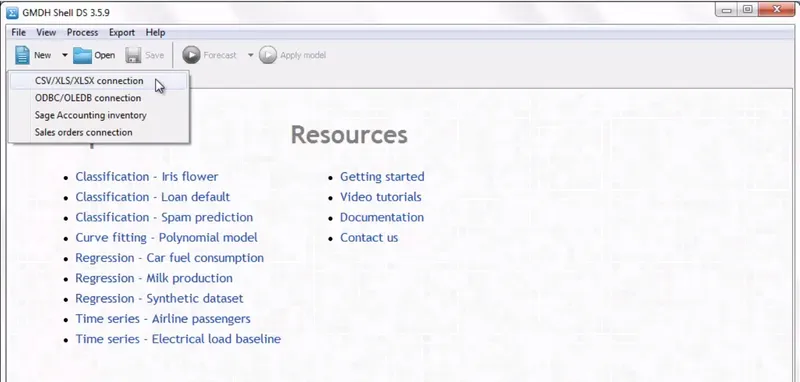
Task: Click the Forecast play icon
Action: pos(191,55)
